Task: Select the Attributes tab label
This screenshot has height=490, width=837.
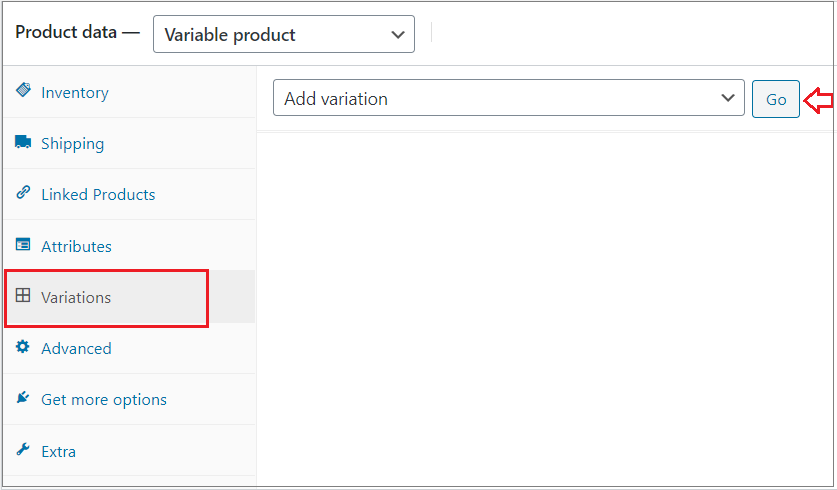Action: coord(76,246)
